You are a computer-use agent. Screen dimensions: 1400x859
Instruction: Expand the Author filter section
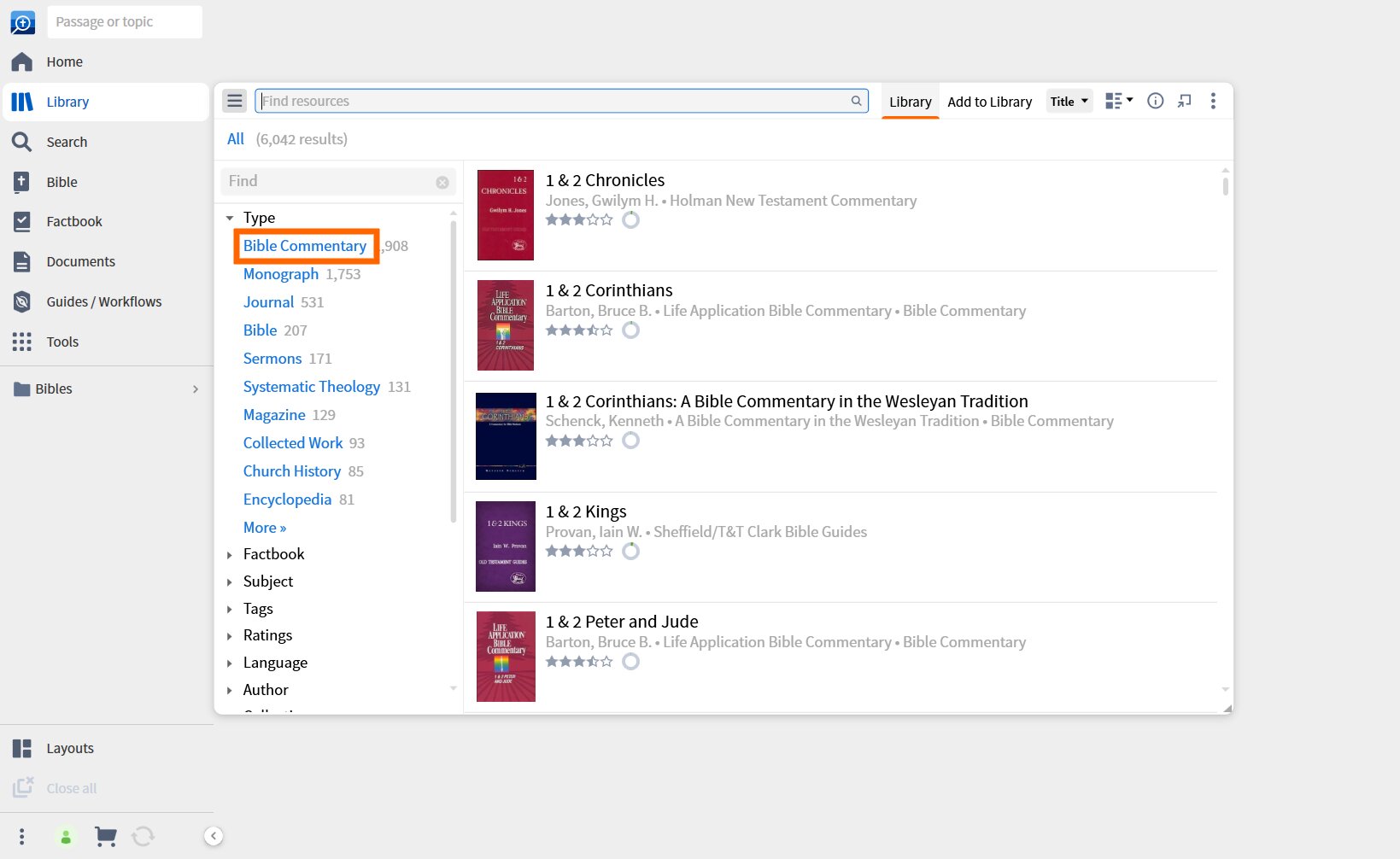(x=230, y=691)
